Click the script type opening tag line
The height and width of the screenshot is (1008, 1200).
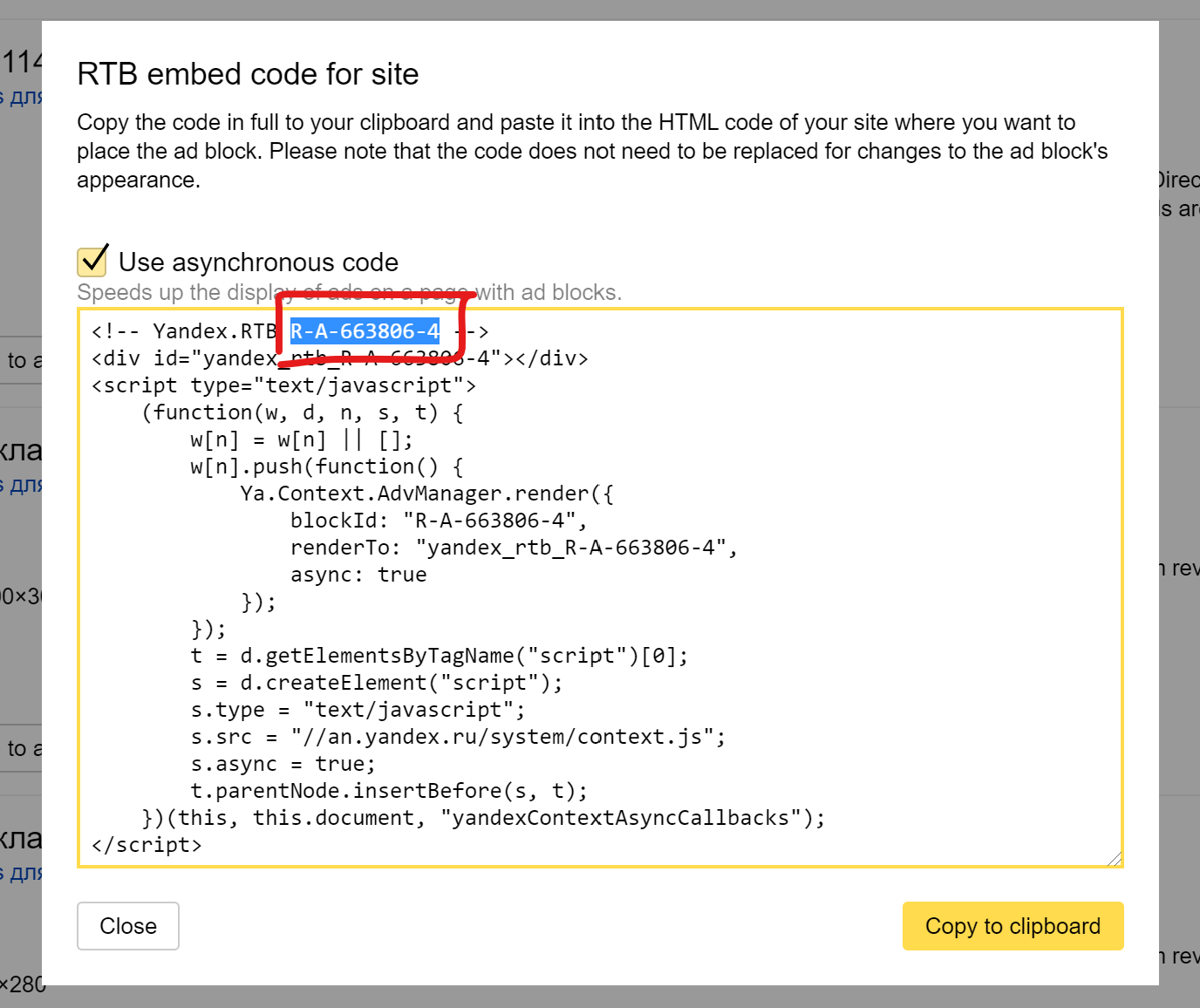[x=284, y=385]
